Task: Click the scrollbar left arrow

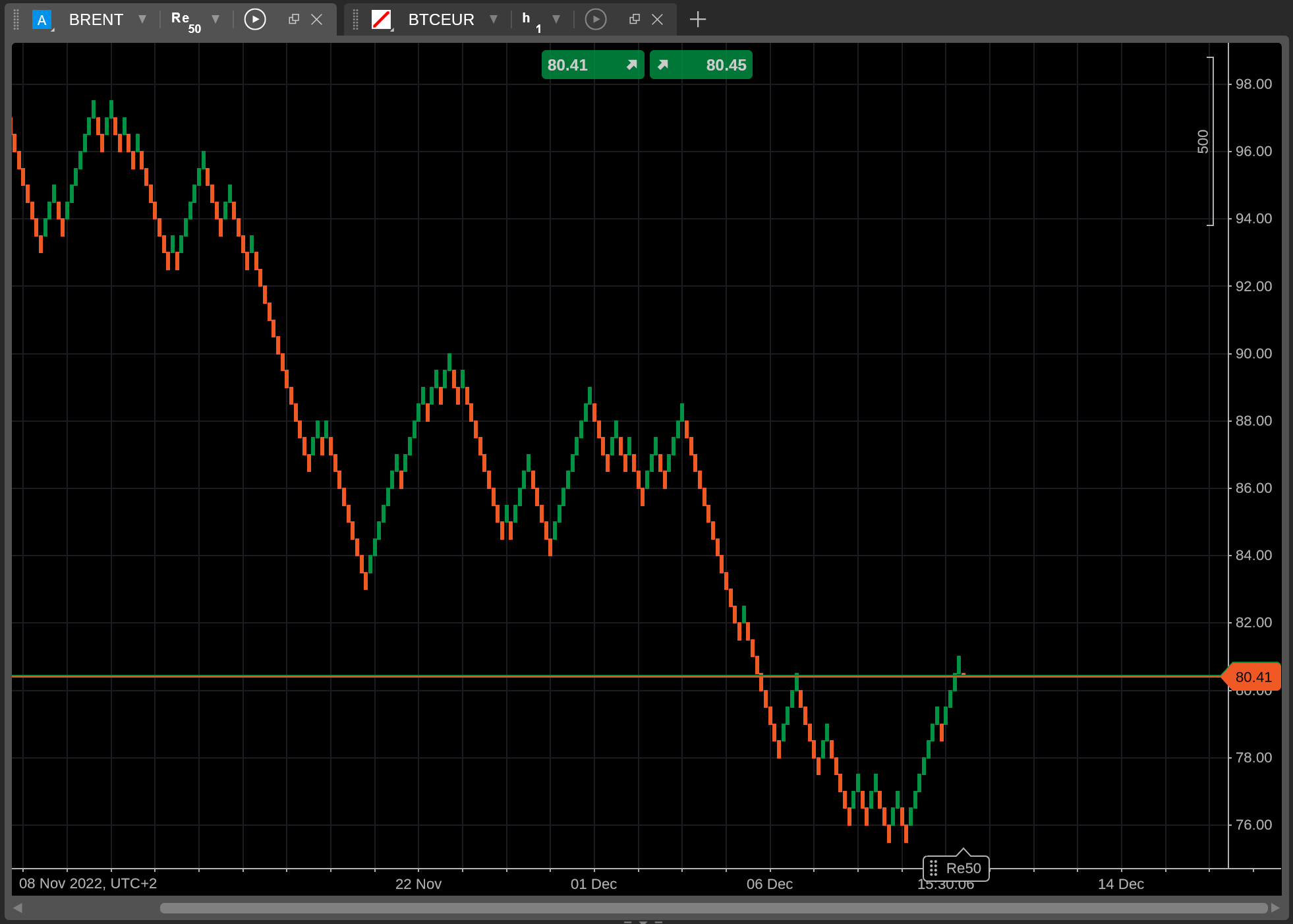Action: point(18,908)
